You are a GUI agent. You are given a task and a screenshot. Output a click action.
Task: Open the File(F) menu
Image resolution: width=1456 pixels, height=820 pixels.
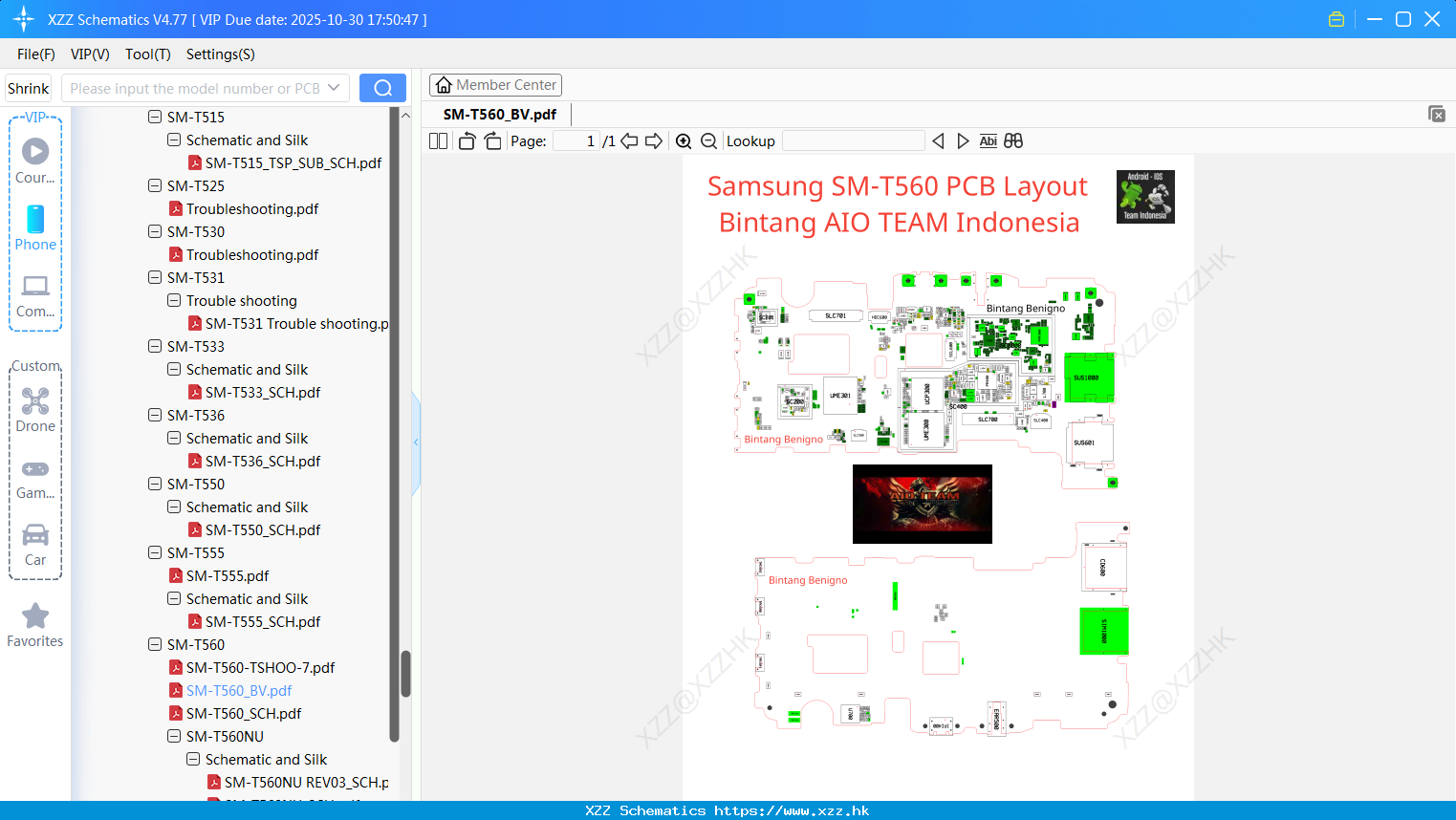tap(36, 54)
